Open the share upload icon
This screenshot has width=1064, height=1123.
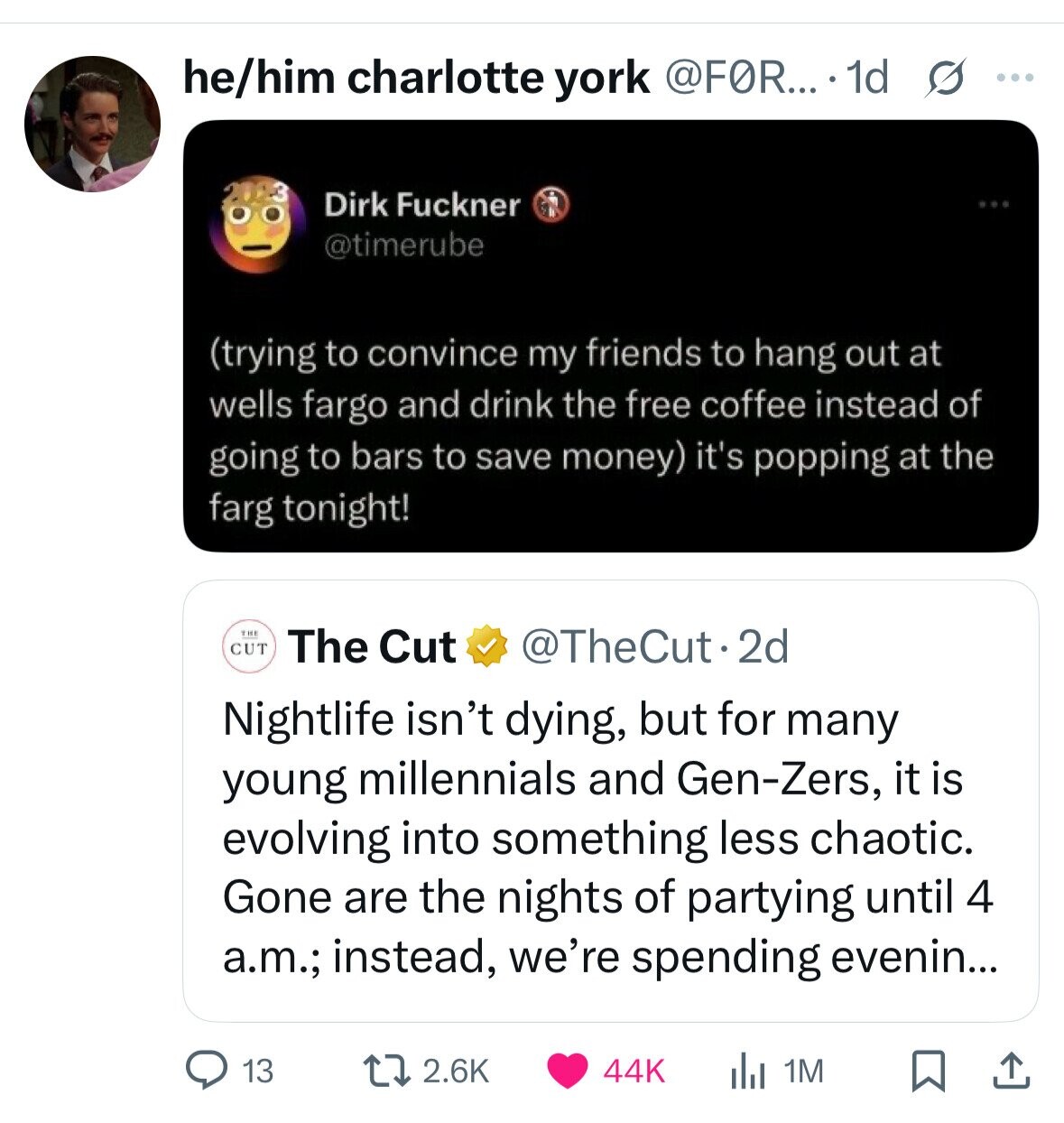[1010, 1071]
